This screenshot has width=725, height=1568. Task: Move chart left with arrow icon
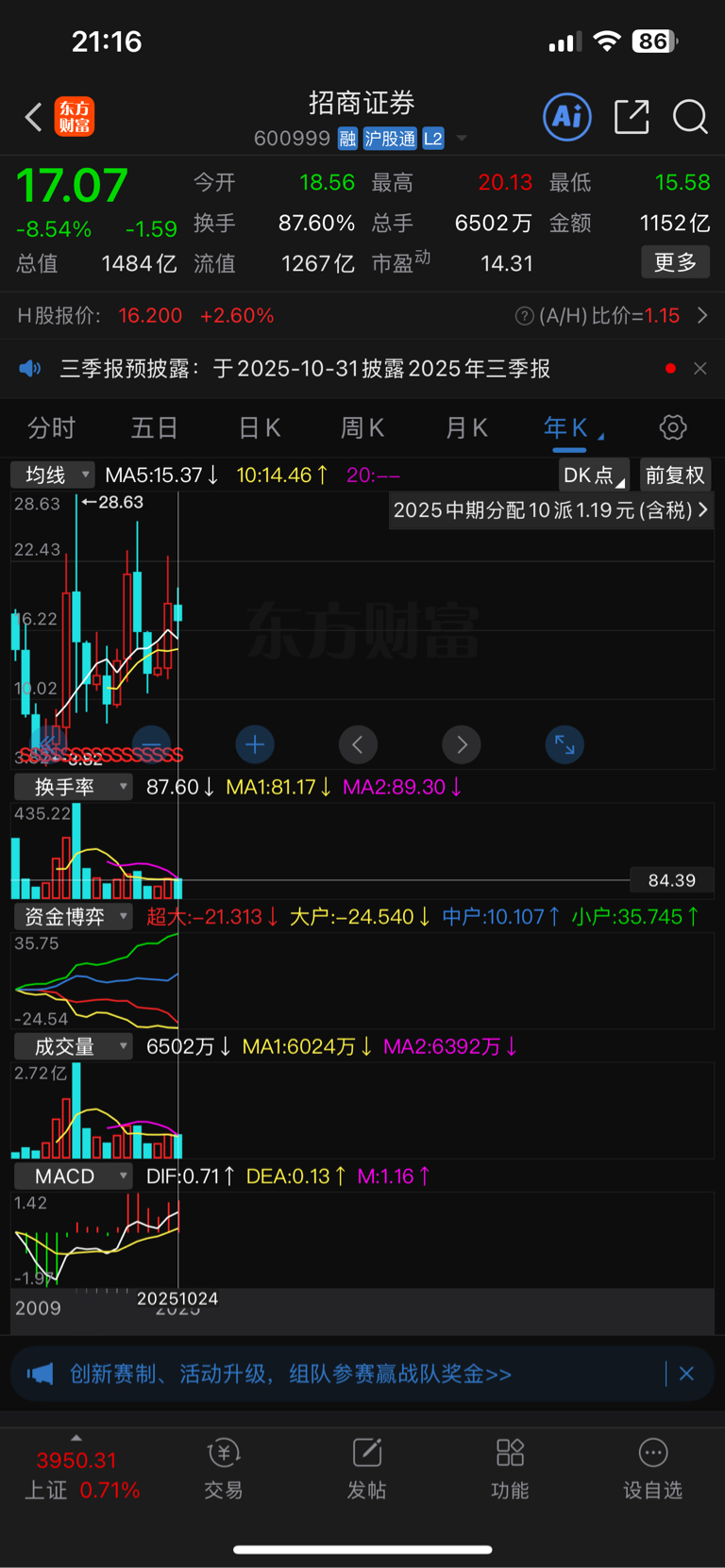(358, 744)
